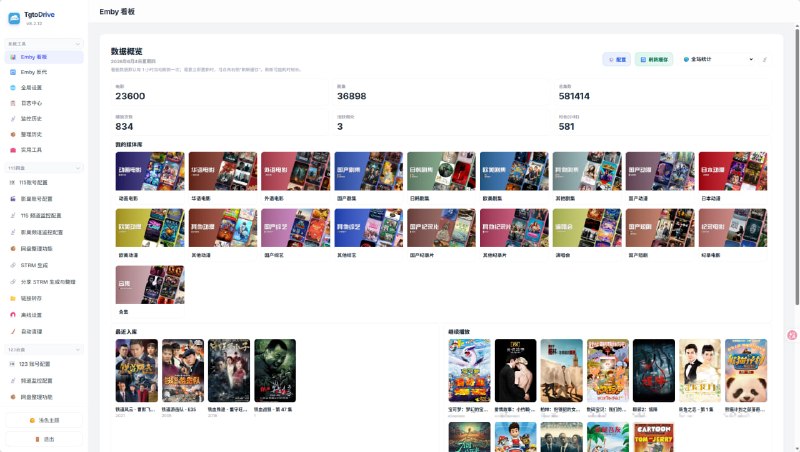The width and height of the screenshot is (800, 452).
Task: Open the Tom and Jerry cartoon poster
Action: tap(654, 437)
